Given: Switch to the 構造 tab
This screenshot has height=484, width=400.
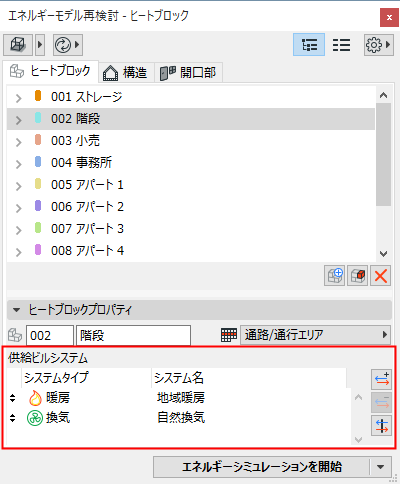Looking at the screenshot, I should pyautogui.click(x=126, y=72).
